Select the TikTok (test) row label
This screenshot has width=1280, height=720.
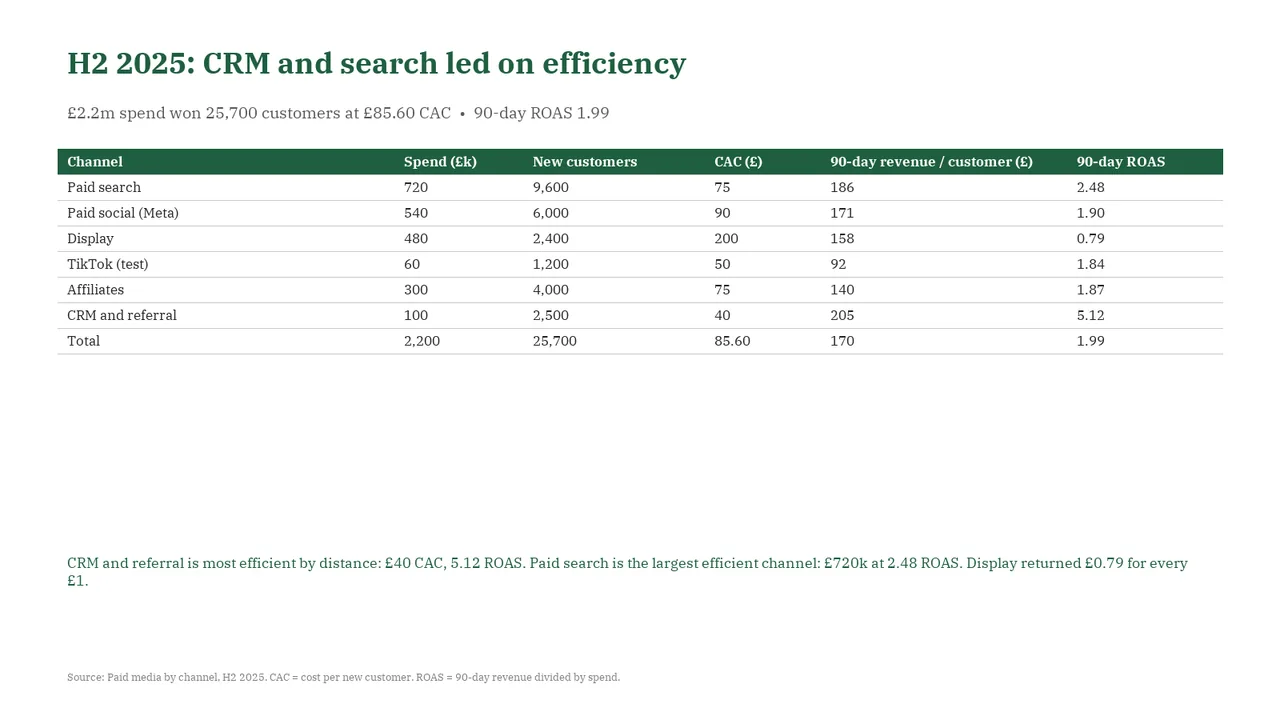[x=107, y=264]
